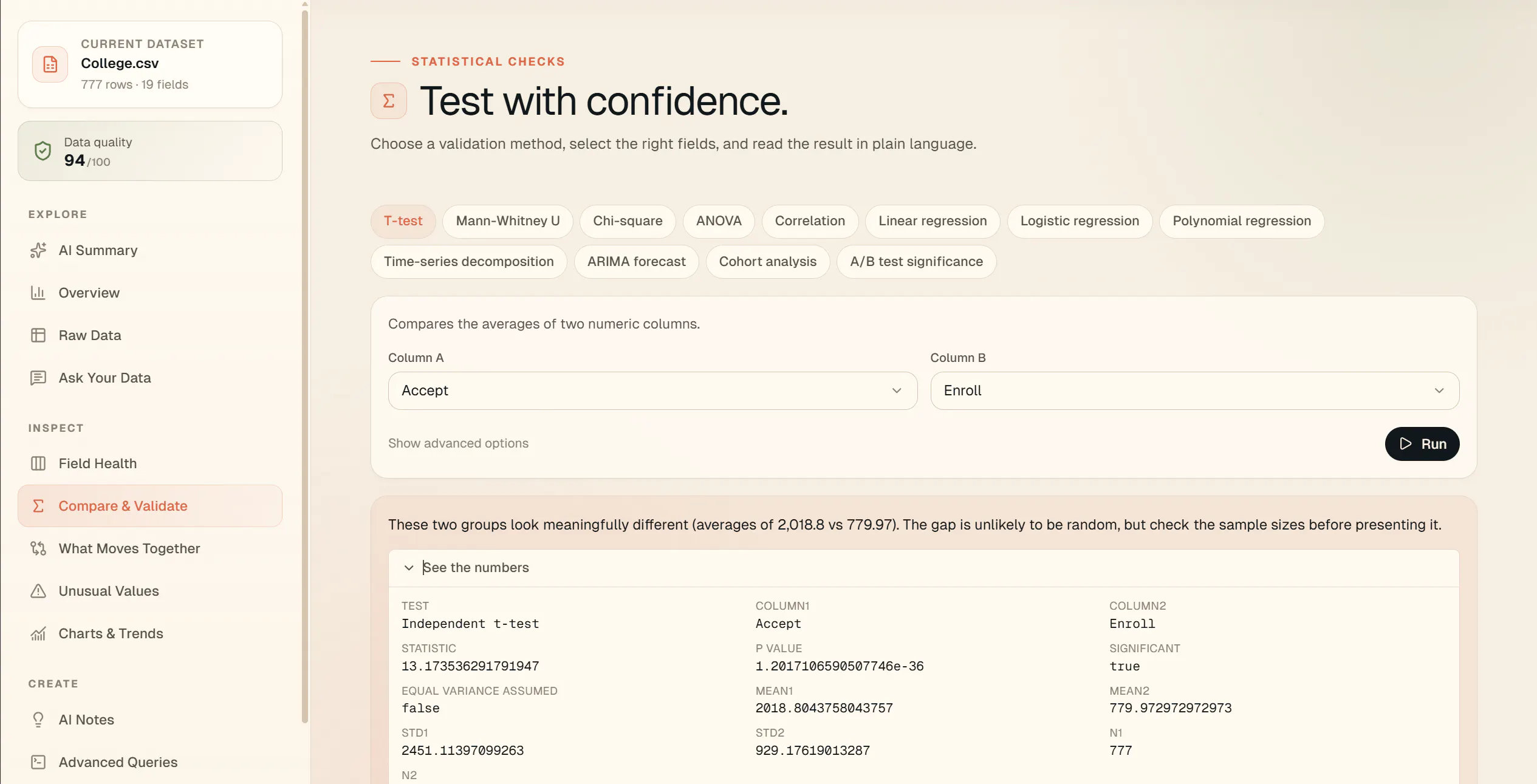Open the Column B dropdown showing Enroll

pos(1194,390)
